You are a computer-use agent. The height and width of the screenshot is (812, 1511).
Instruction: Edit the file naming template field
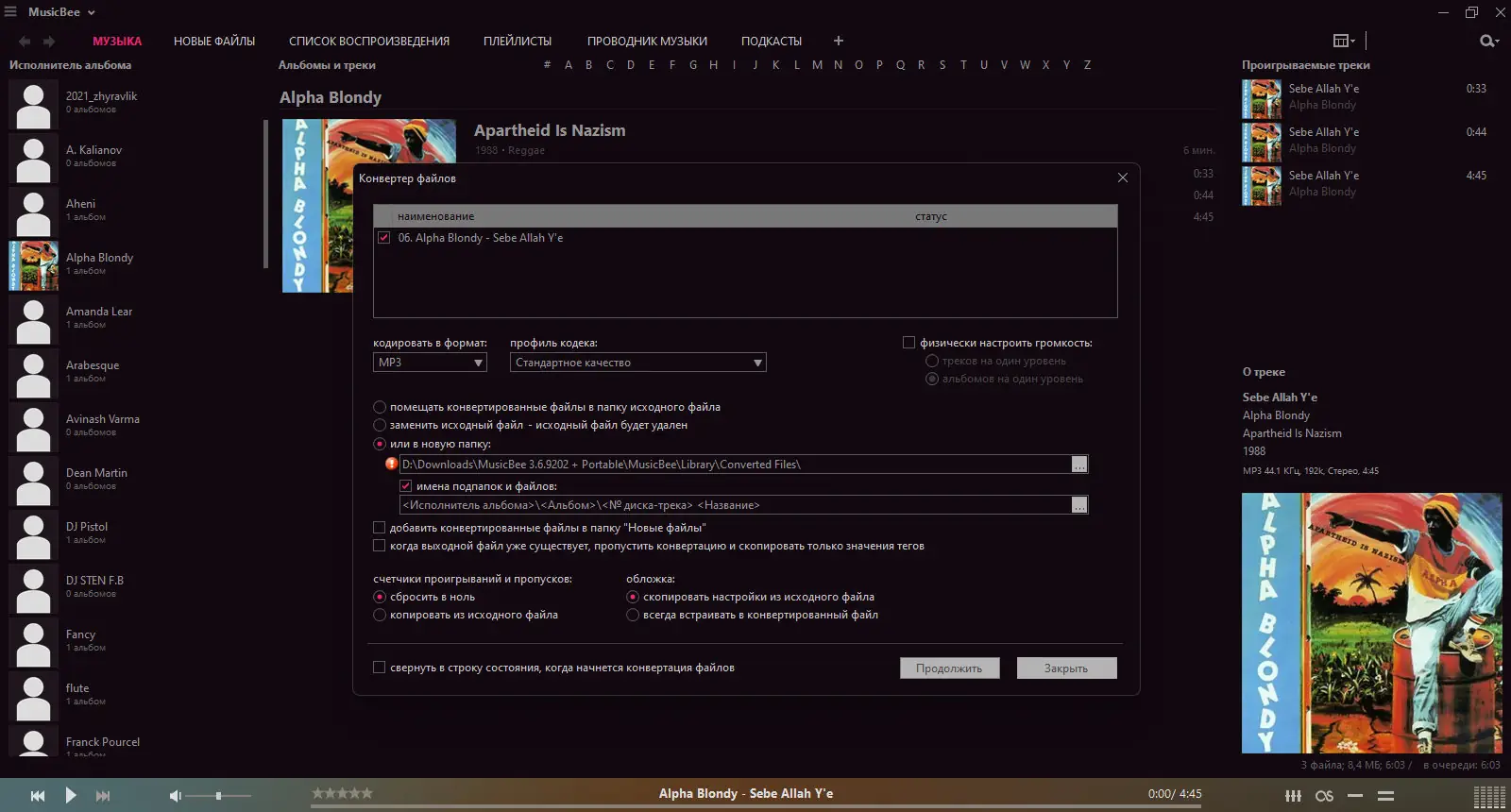(735, 505)
